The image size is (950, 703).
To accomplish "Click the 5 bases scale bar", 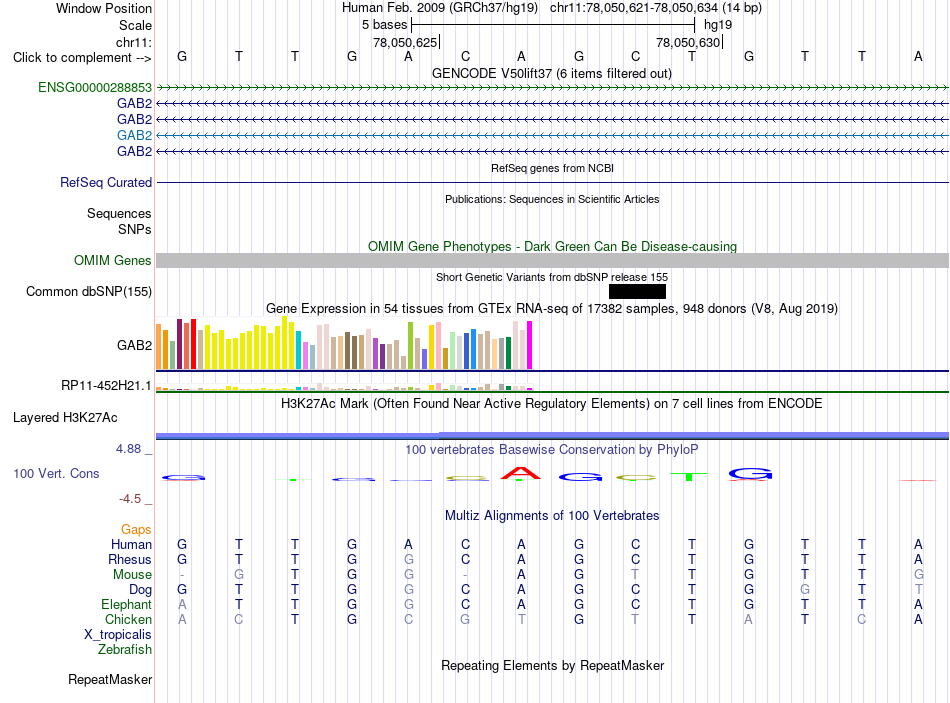I will pos(553,25).
